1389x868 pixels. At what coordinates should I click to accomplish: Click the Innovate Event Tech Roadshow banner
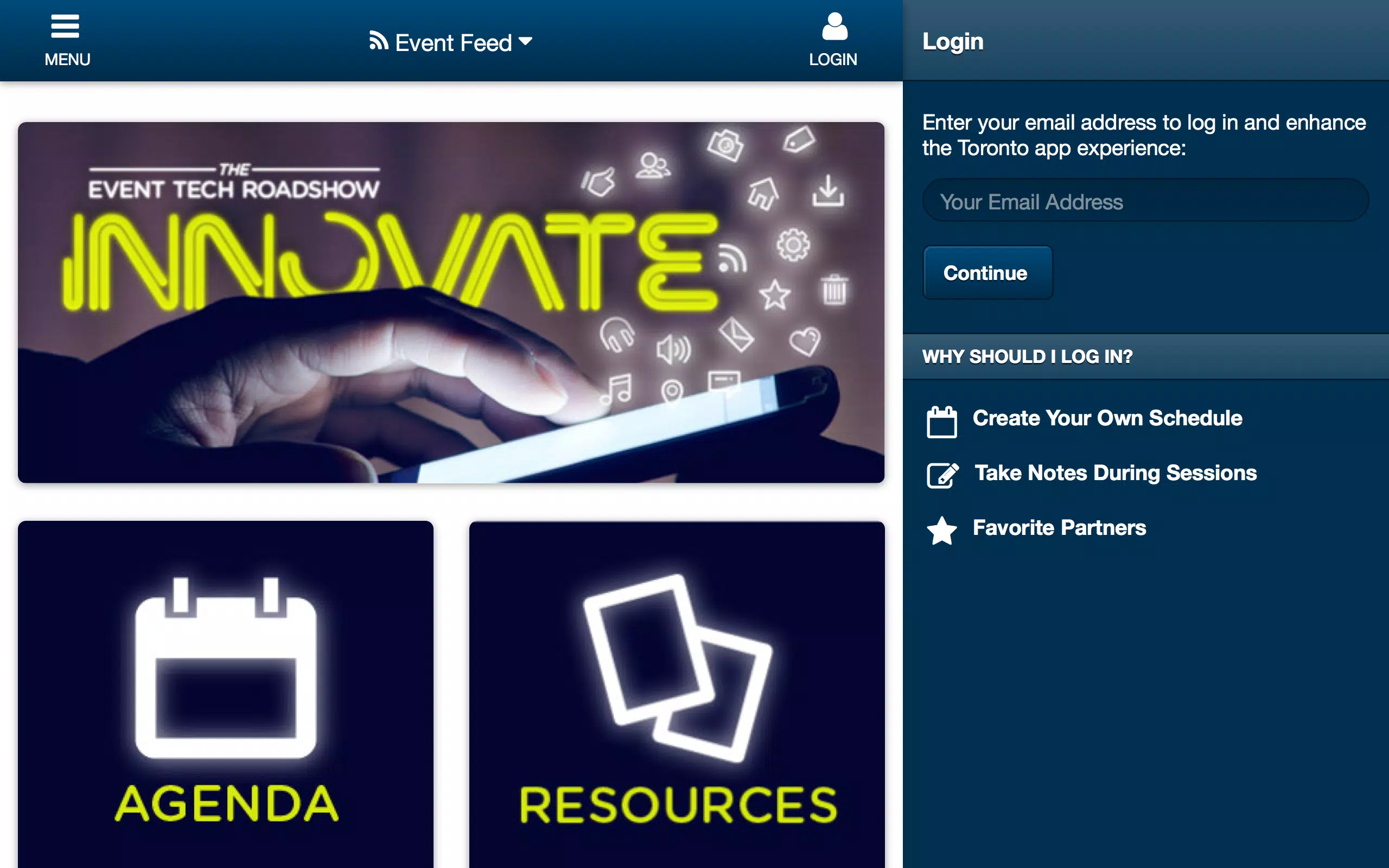click(x=451, y=302)
